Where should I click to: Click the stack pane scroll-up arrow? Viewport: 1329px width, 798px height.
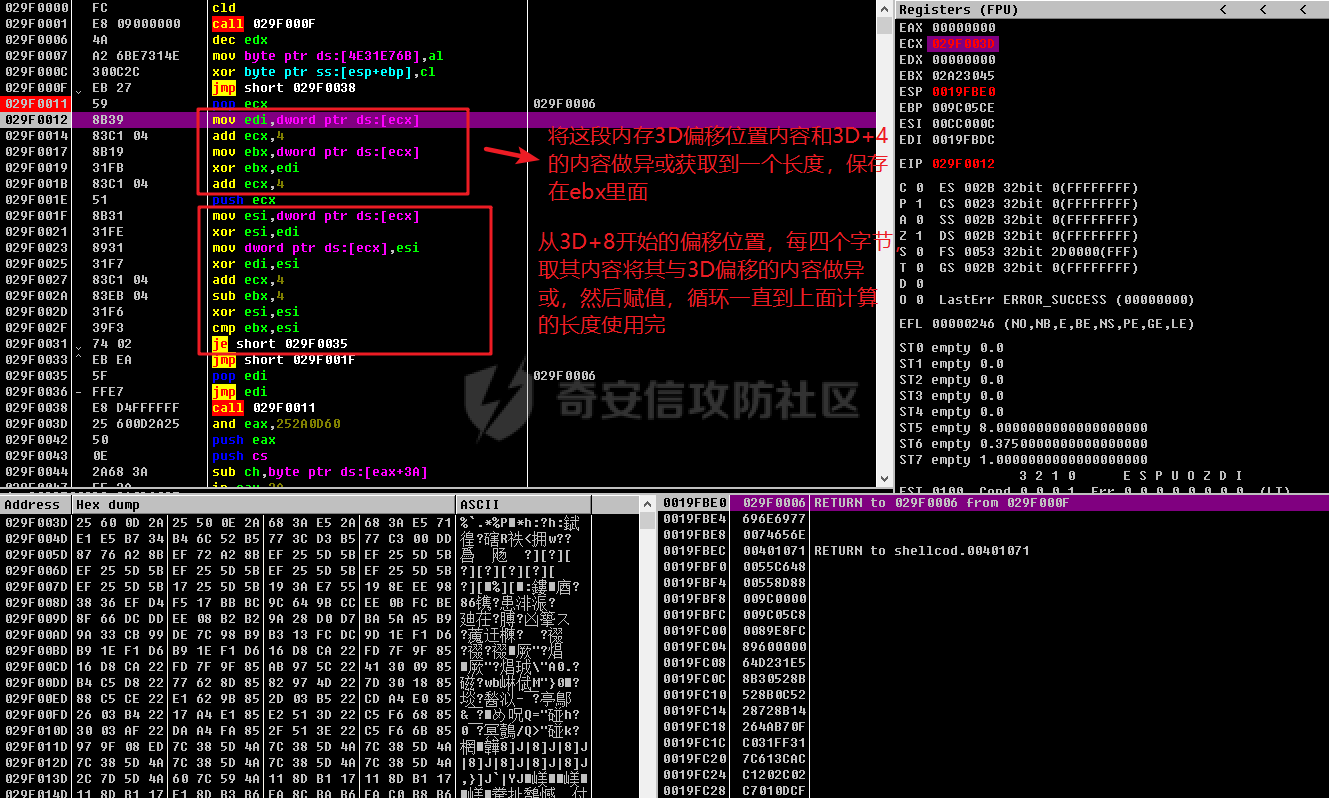pyautogui.click(x=648, y=505)
